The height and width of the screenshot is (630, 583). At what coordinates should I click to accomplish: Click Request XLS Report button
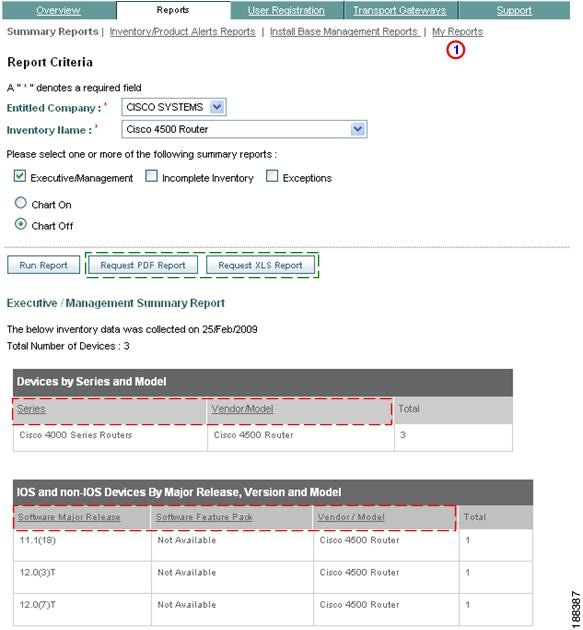click(260, 265)
